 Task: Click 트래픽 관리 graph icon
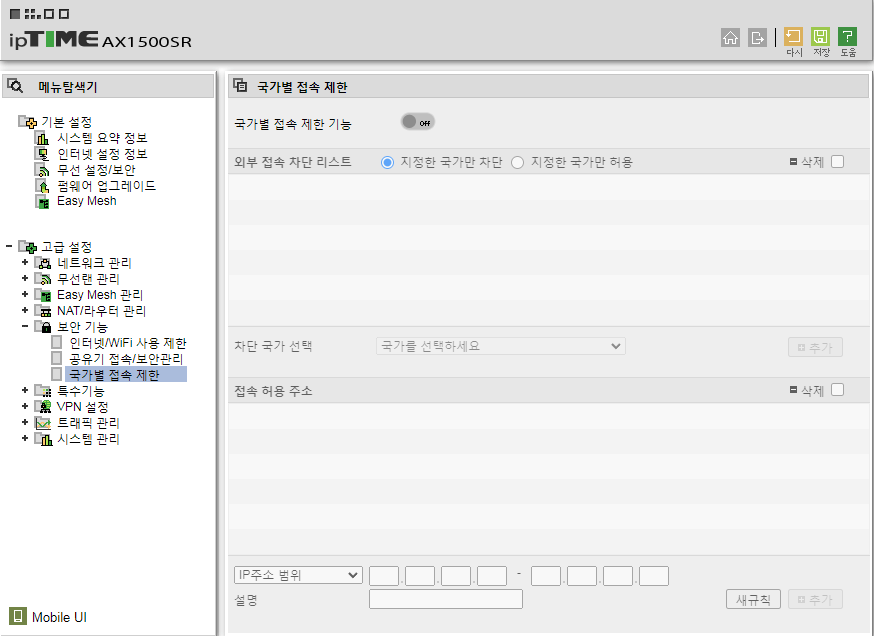coord(43,423)
